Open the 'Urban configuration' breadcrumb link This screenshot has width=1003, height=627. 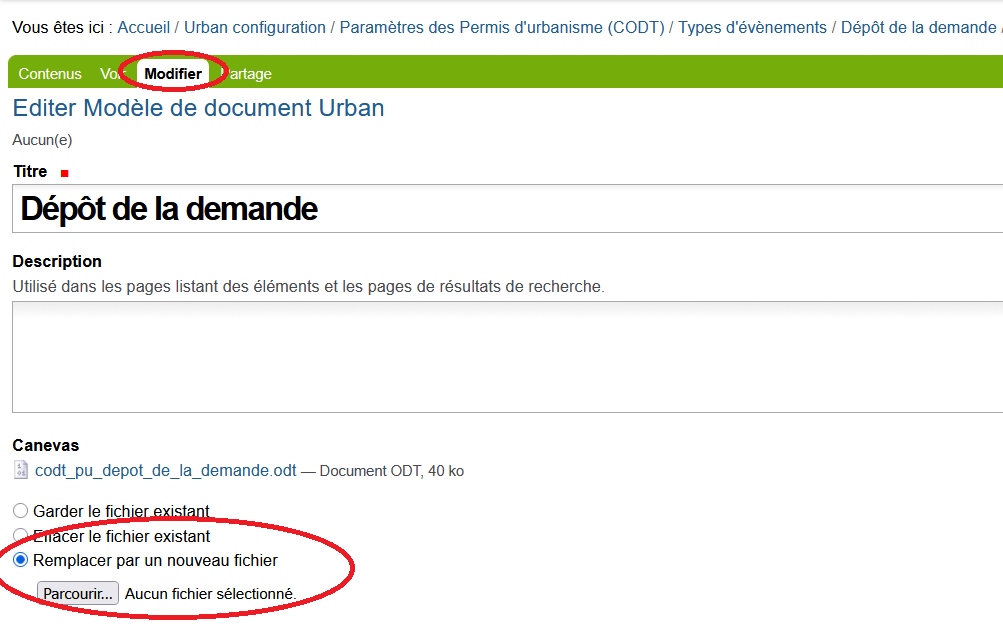[255, 28]
